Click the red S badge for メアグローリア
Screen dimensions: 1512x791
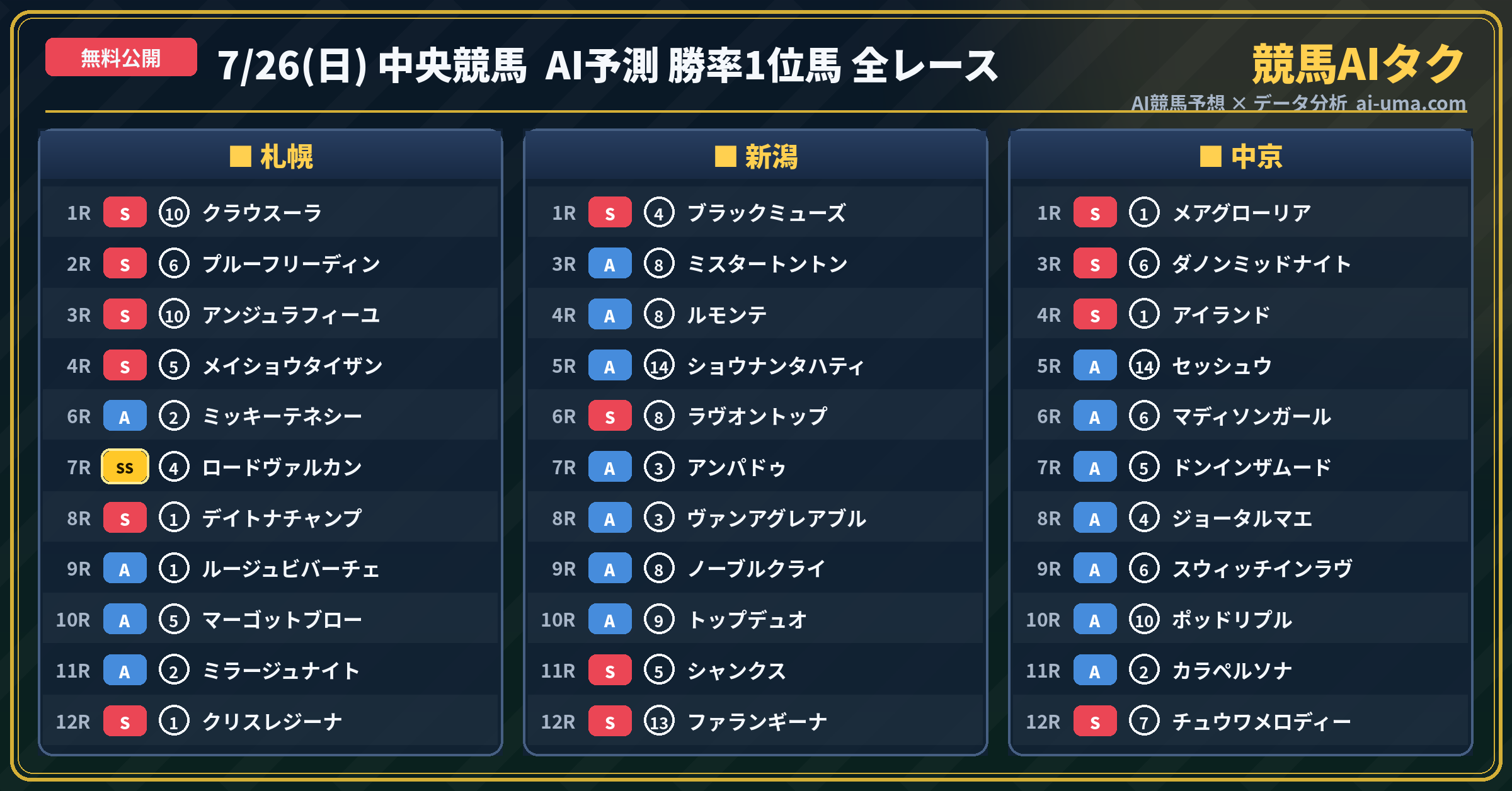1095,213
